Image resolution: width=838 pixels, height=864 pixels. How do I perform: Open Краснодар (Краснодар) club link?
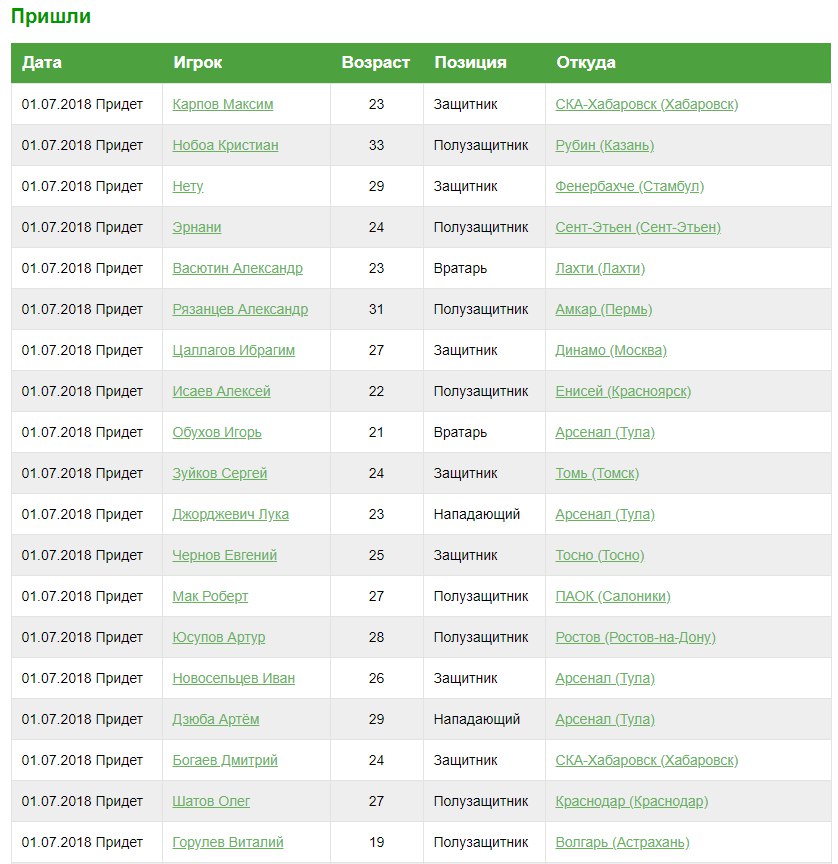(x=631, y=801)
